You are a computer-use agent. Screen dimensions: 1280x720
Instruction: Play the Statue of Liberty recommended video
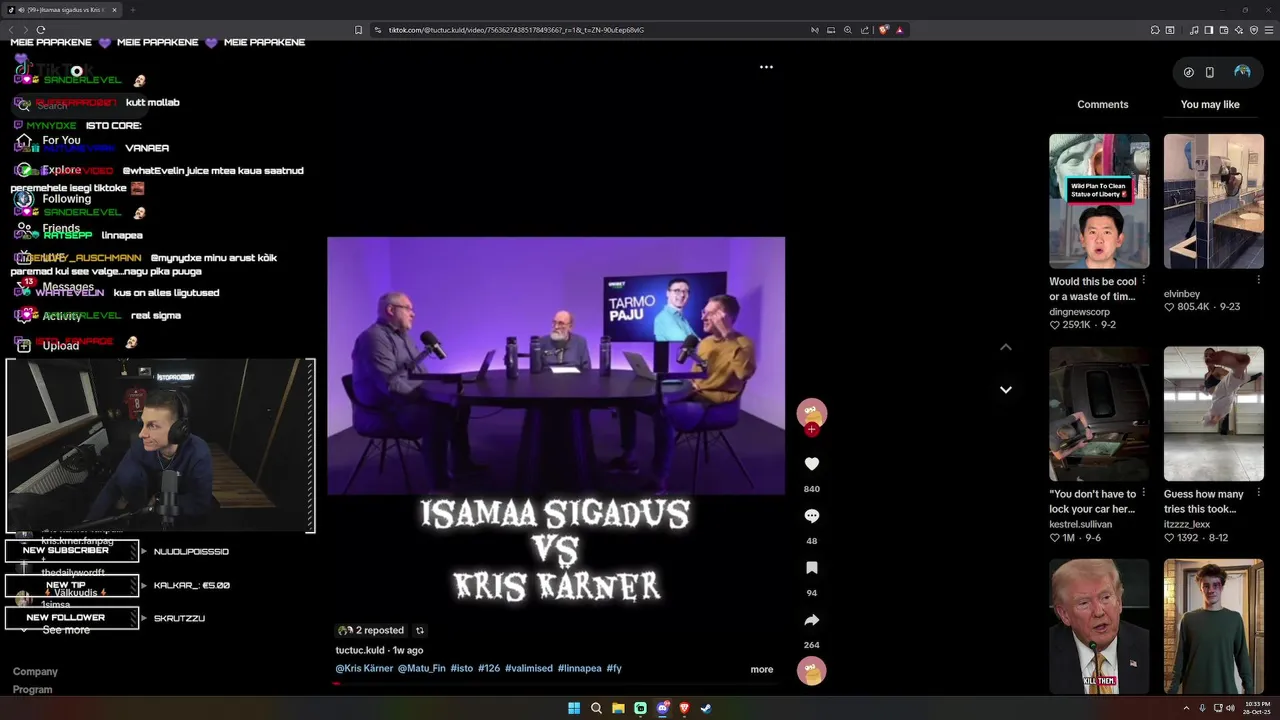point(1099,201)
